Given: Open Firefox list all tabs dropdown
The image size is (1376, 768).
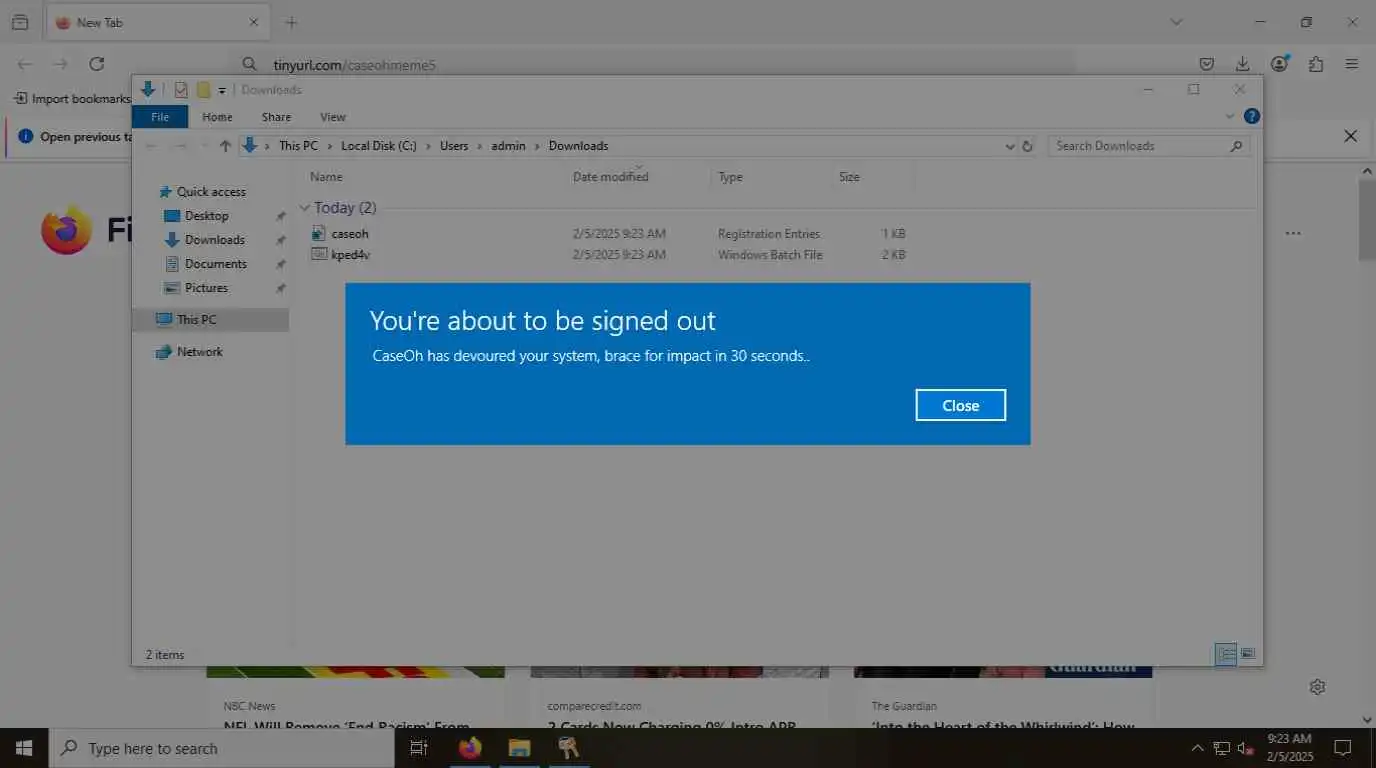Looking at the screenshot, I should [1176, 22].
